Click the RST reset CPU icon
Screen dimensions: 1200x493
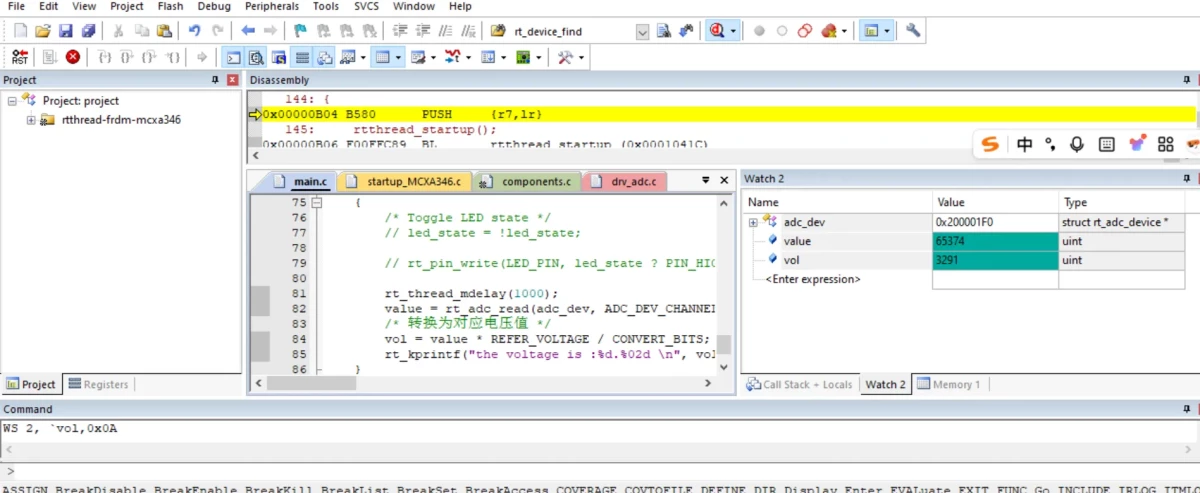(x=19, y=58)
